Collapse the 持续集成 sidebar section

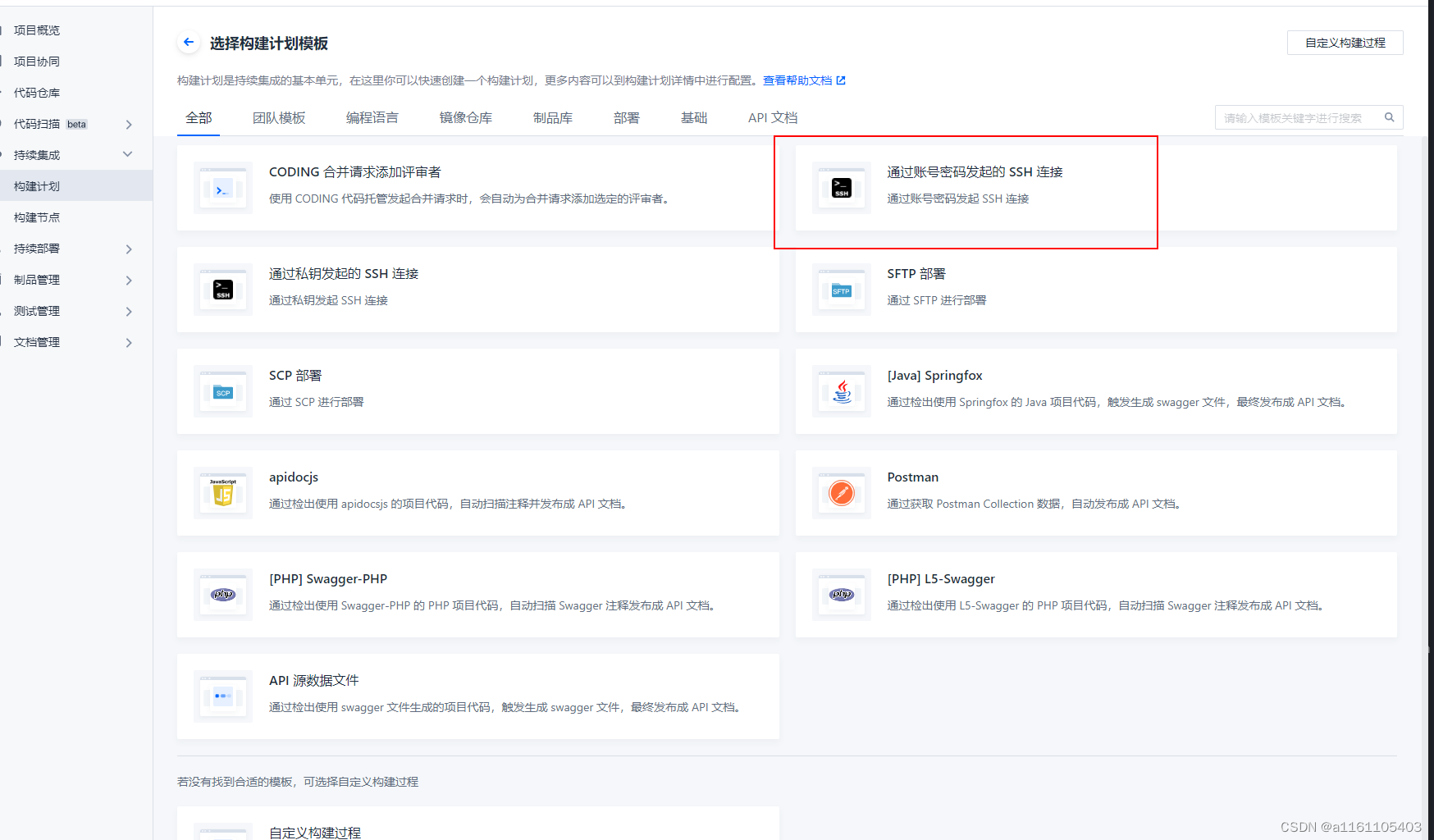click(x=128, y=154)
